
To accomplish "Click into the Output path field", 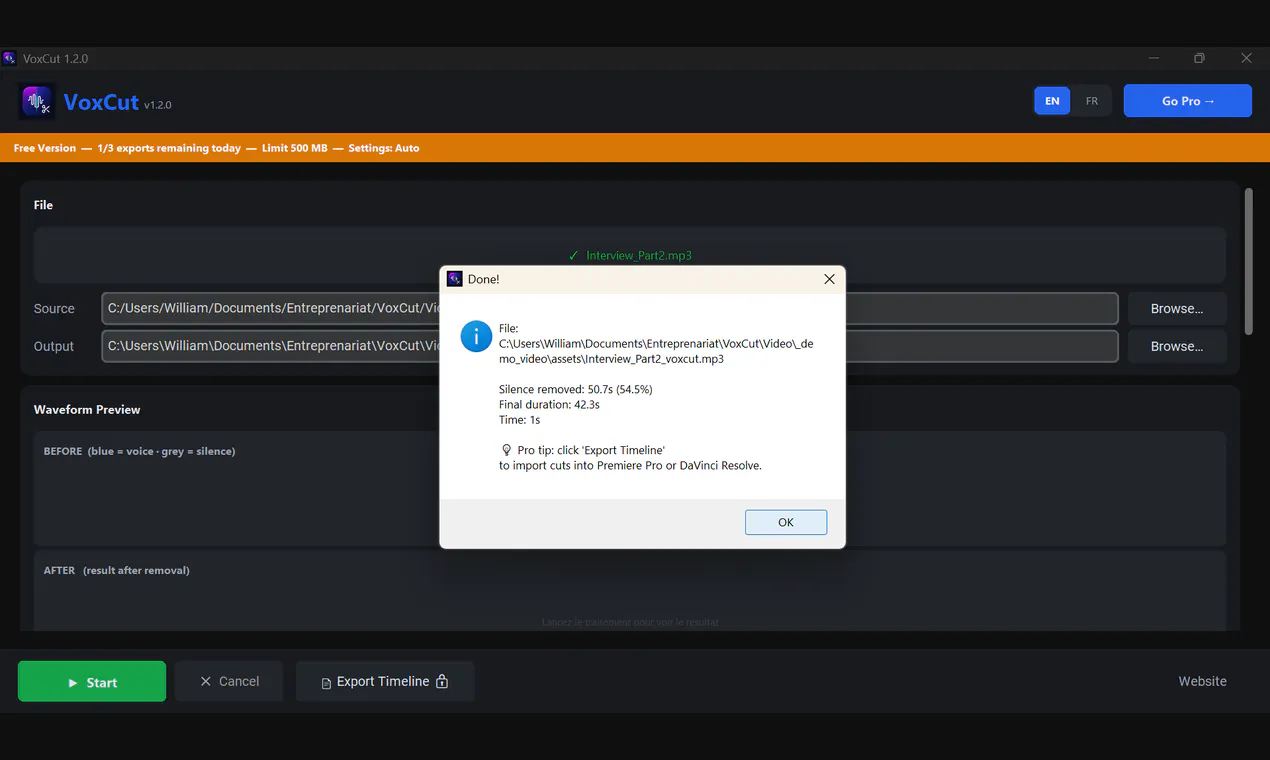I will 609,346.
